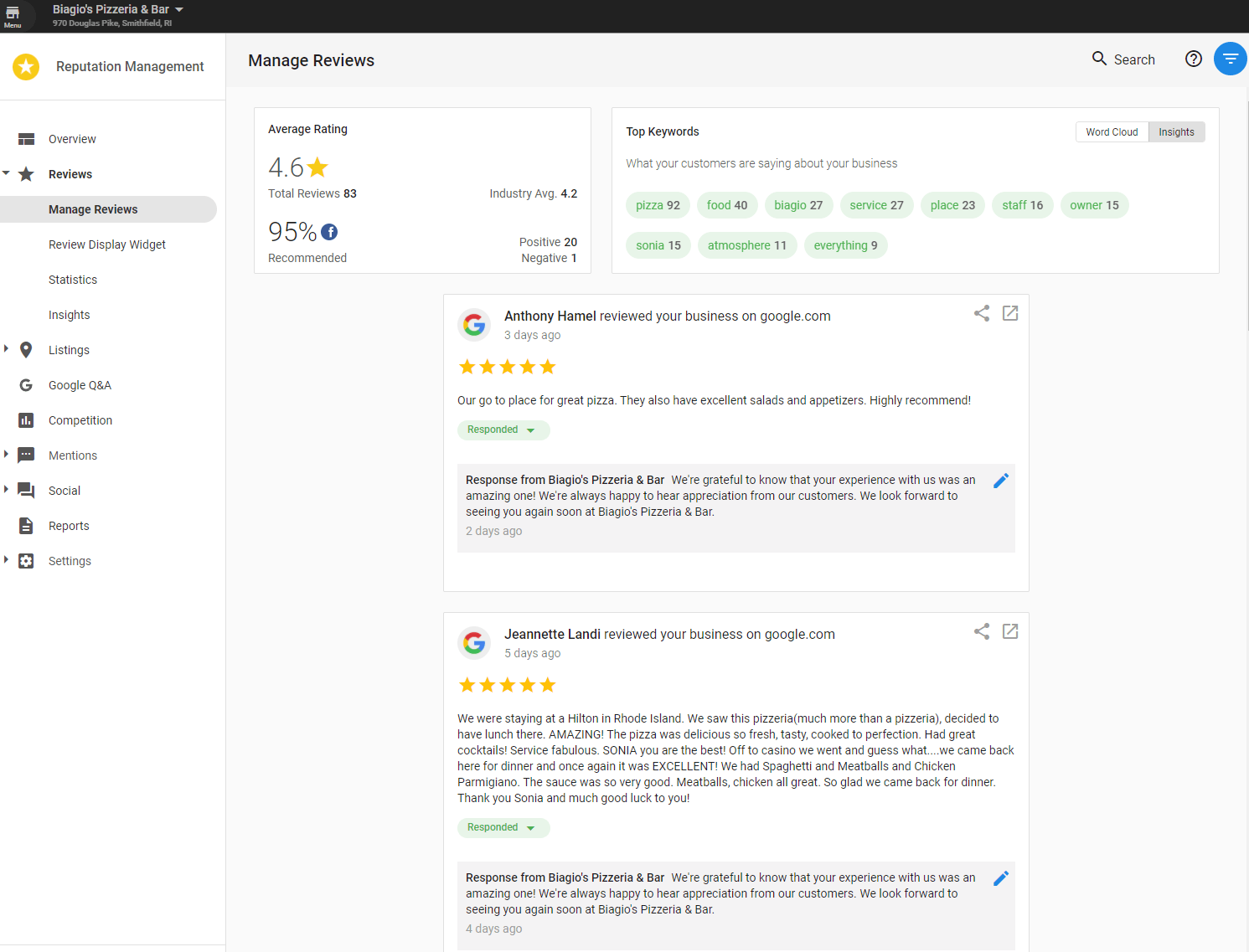Image resolution: width=1249 pixels, height=952 pixels.
Task: Open the store Menu icon
Action: [13, 16]
